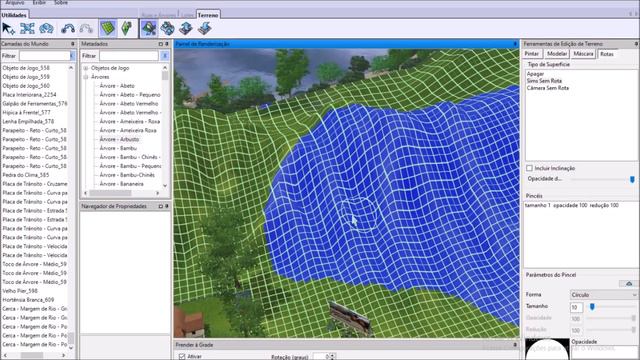Click the blue cloud-shaped rotate tool icon

[x=47, y=29]
